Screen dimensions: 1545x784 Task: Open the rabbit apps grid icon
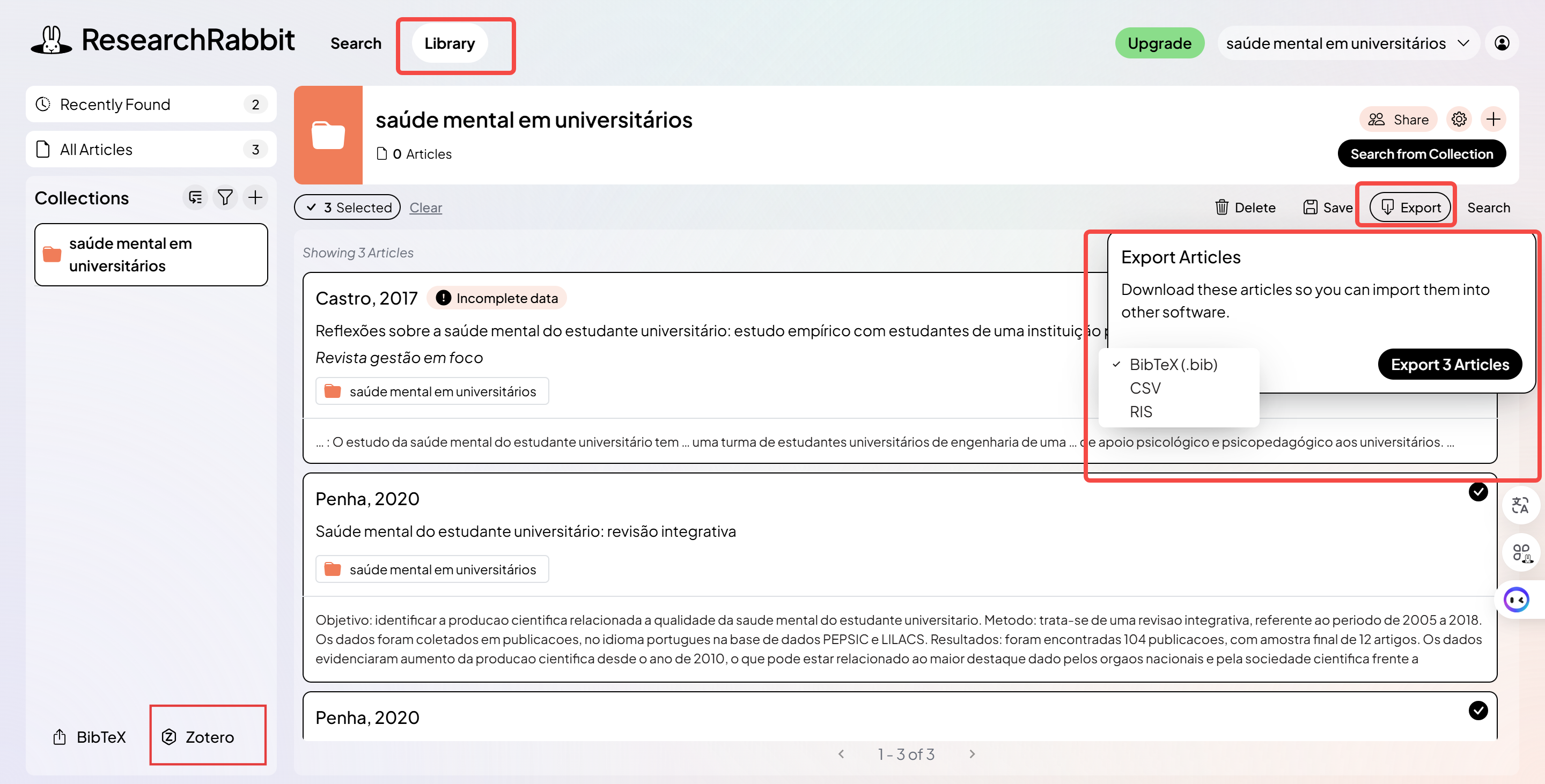coord(1521,553)
